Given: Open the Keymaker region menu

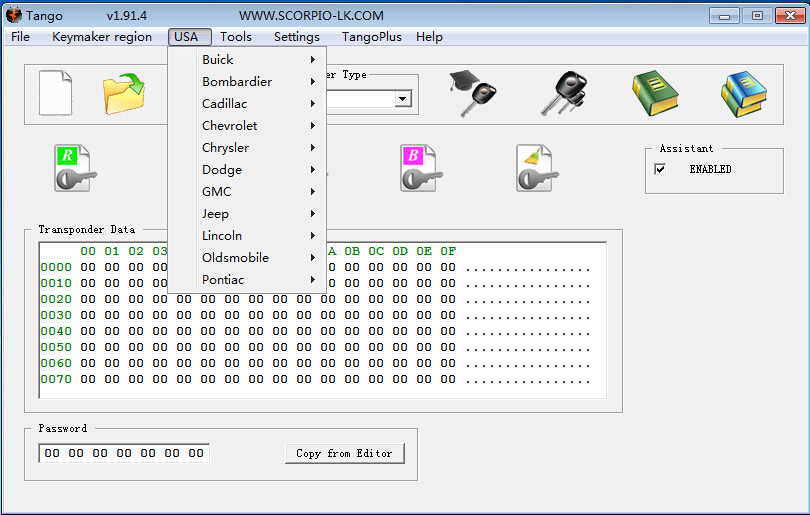Looking at the screenshot, I should 102,37.
